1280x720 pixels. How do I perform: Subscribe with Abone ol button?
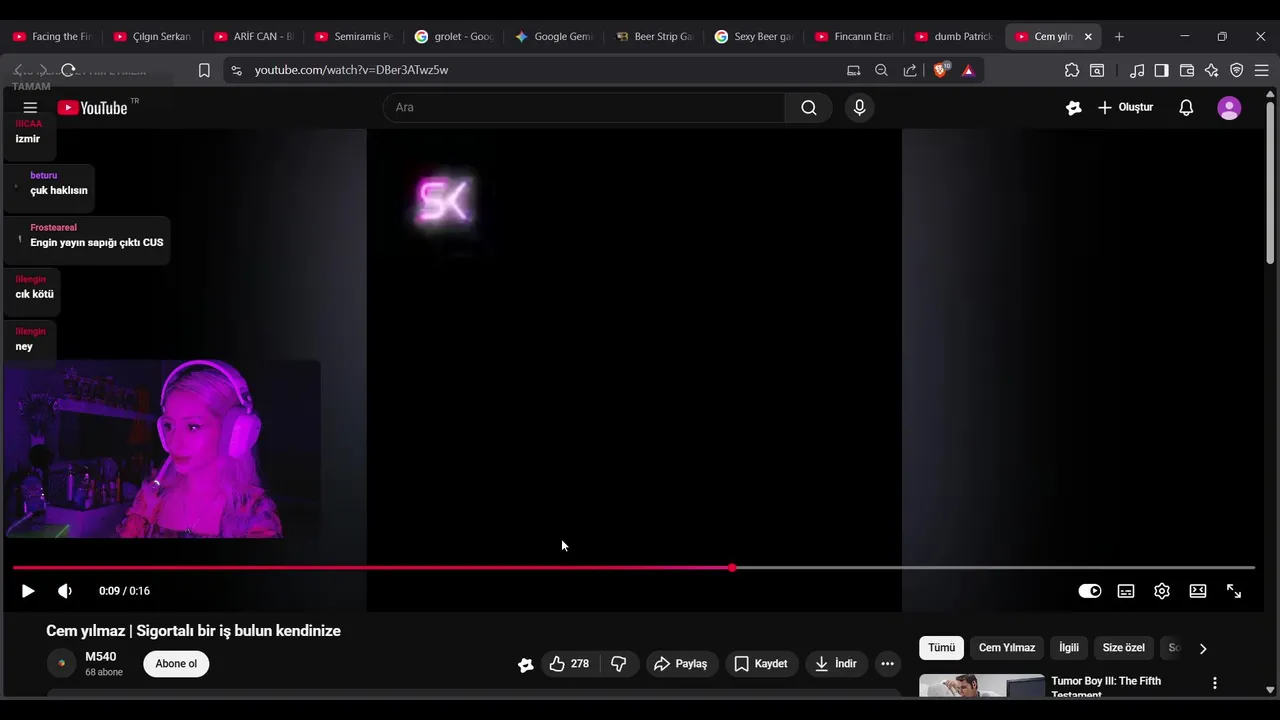click(176, 664)
